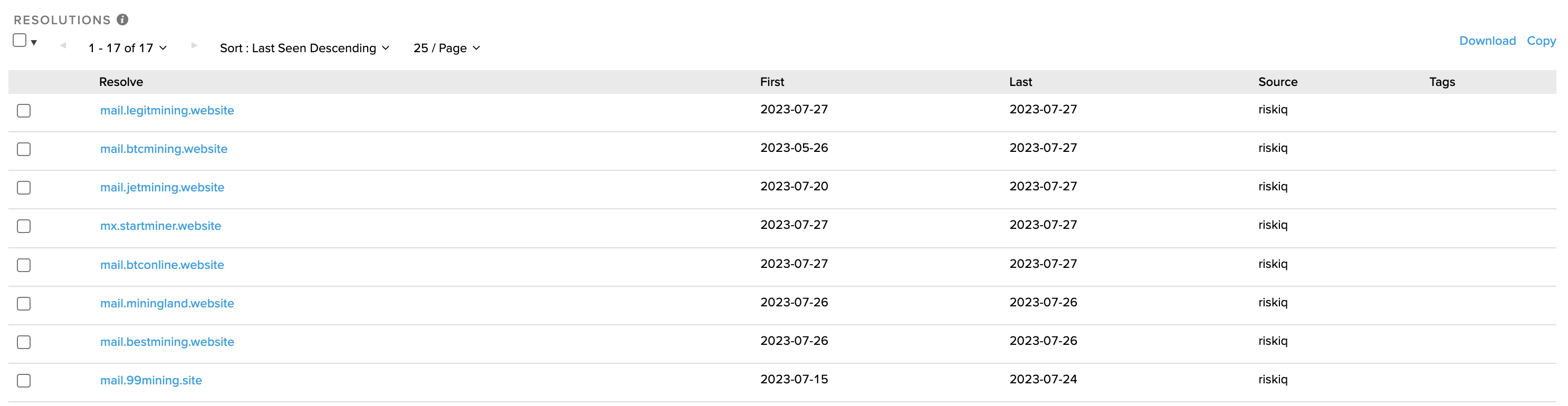This screenshot has height=406, width=1568.
Task: Open the Resolutions info icon
Action: pos(122,20)
